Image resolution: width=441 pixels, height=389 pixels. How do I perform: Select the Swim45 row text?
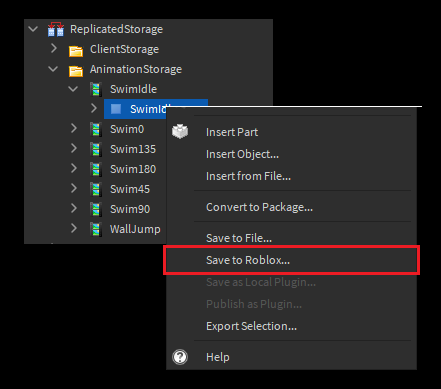130,189
